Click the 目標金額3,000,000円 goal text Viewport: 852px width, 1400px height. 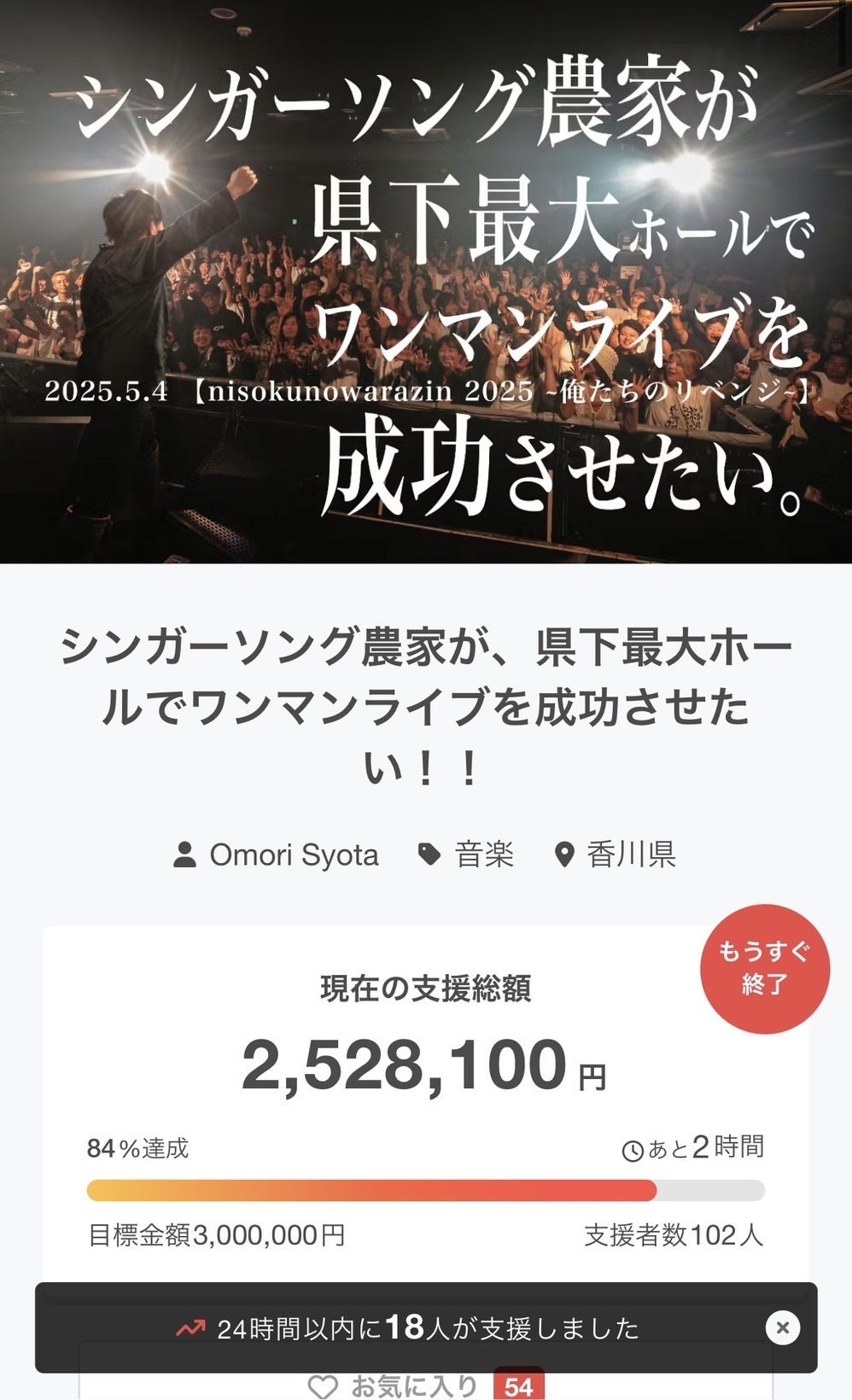(217, 1235)
